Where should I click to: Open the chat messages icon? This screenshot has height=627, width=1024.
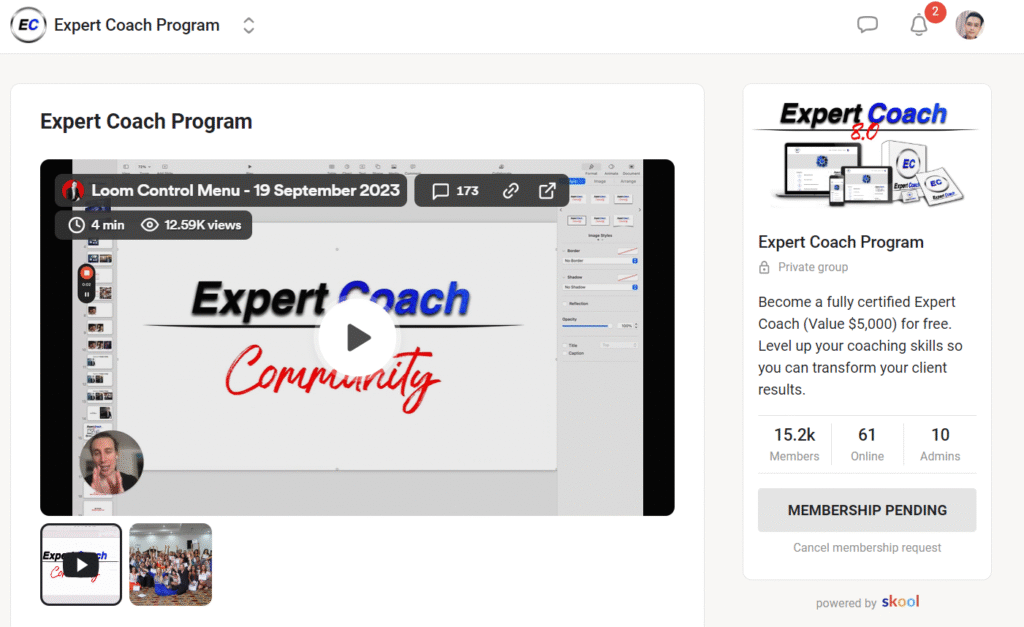pyautogui.click(x=867, y=25)
